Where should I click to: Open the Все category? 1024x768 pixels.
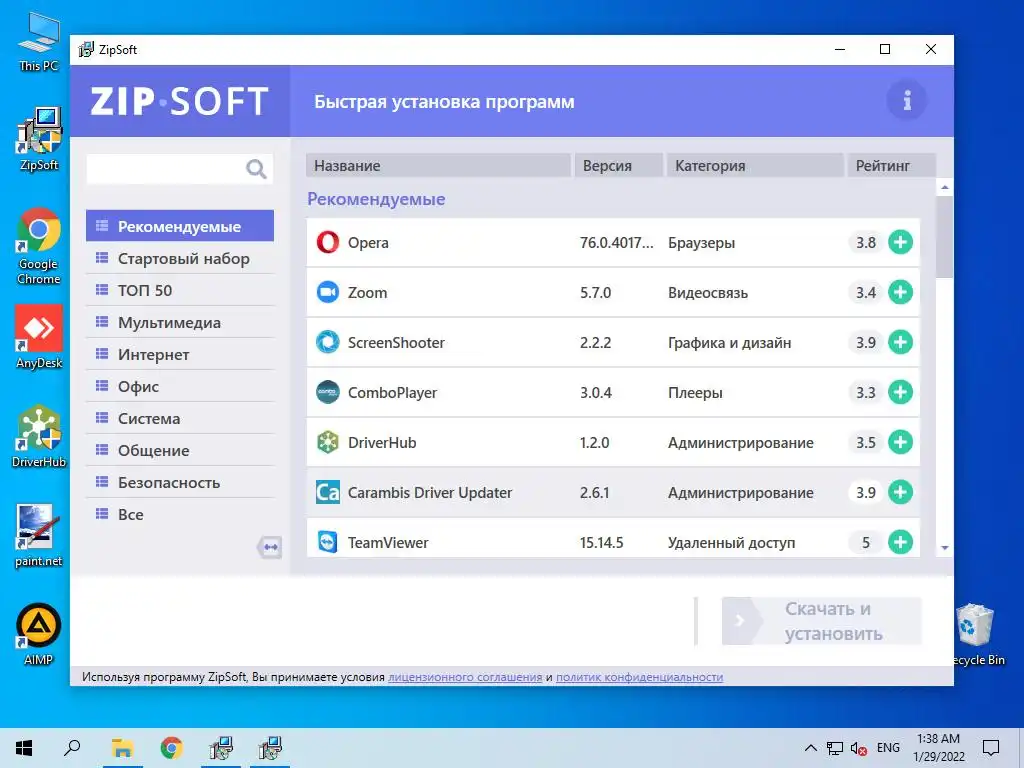180,514
